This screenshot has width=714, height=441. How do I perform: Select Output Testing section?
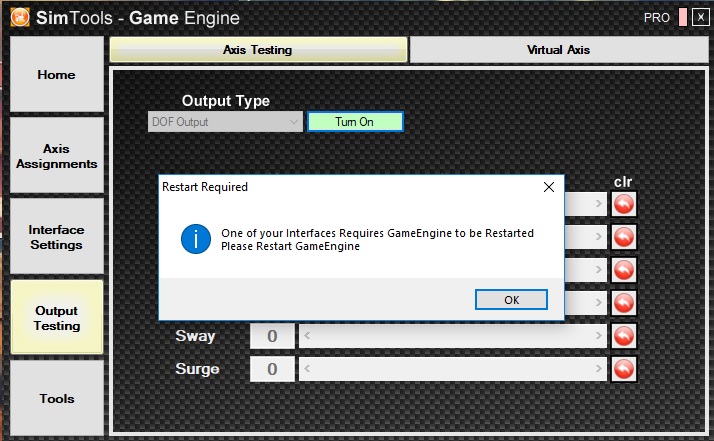56,318
